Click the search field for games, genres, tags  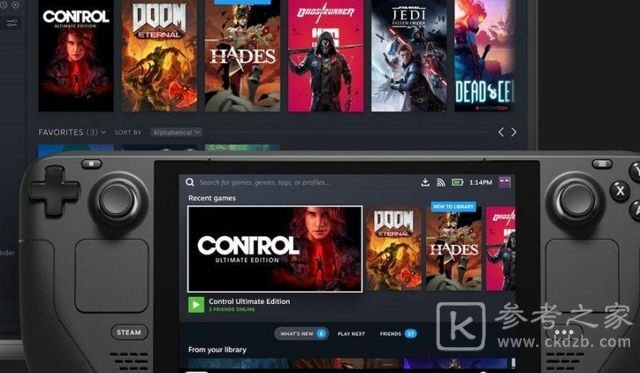pyautogui.click(x=264, y=182)
